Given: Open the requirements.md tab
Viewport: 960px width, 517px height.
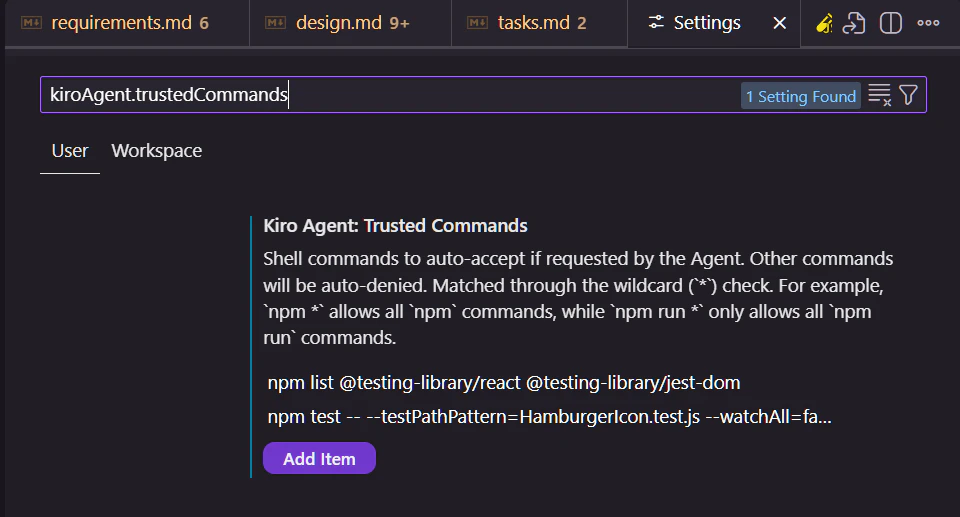Looking at the screenshot, I should [127, 23].
